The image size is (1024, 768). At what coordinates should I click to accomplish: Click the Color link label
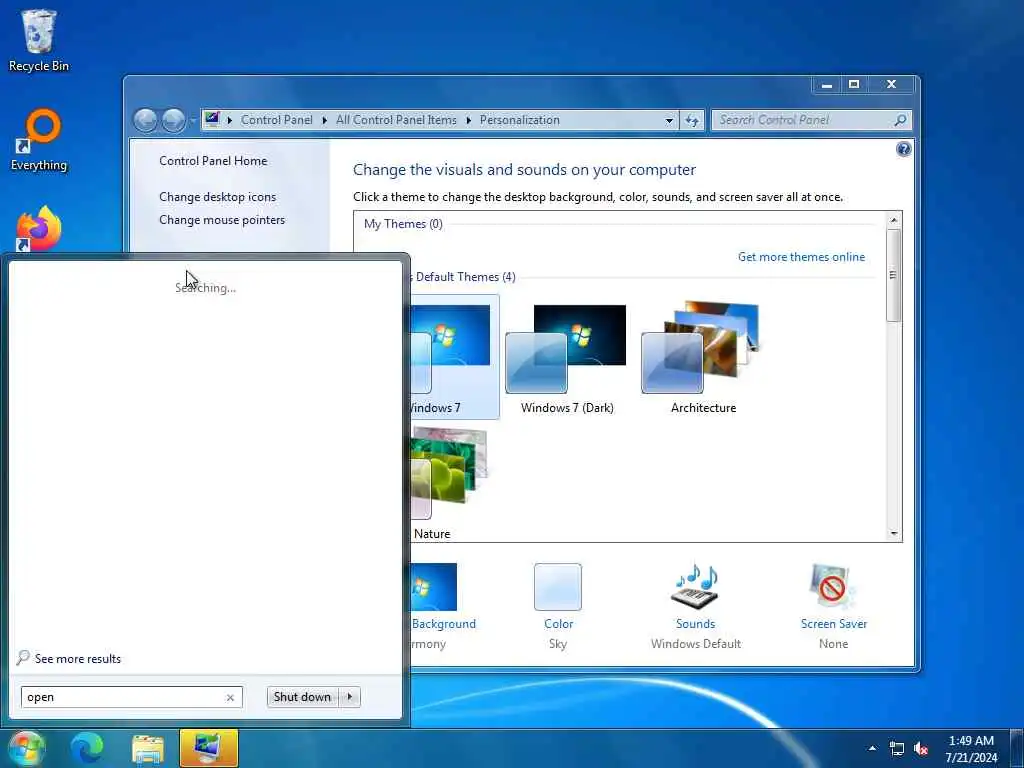(558, 624)
